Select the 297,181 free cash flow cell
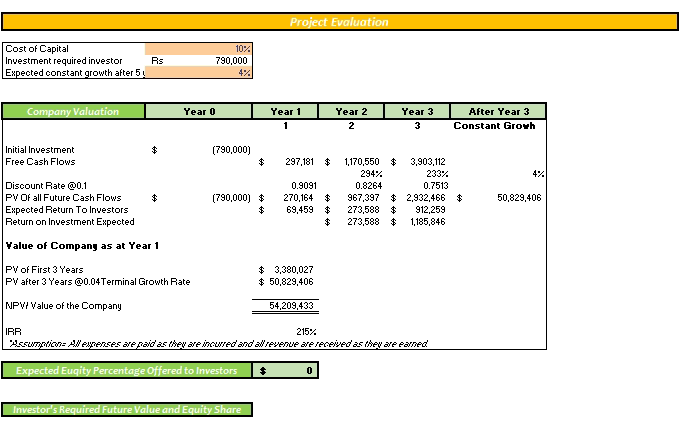The image size is (680, 431). pos(286,162)
